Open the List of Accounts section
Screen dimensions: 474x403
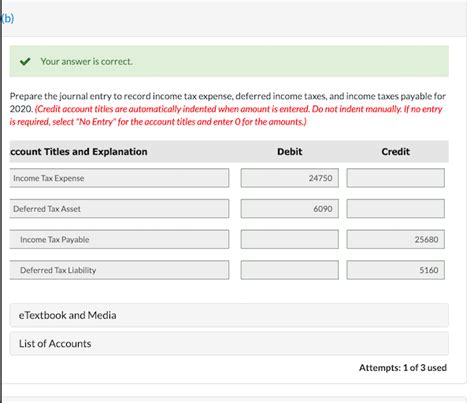tap(229, 344)
